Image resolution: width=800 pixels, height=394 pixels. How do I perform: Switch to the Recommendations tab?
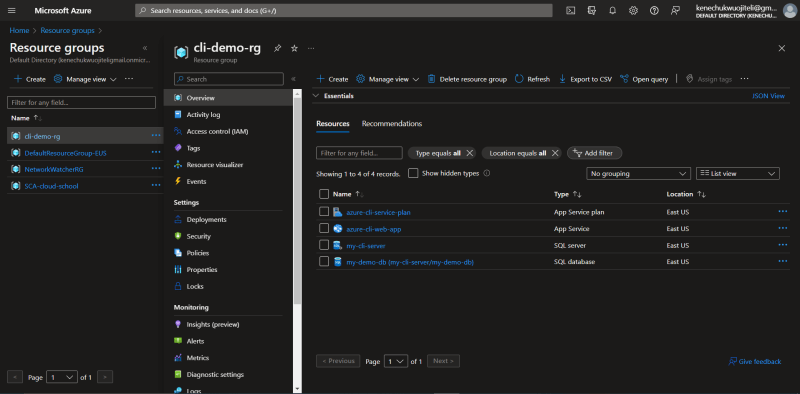(x=392, y=124)
